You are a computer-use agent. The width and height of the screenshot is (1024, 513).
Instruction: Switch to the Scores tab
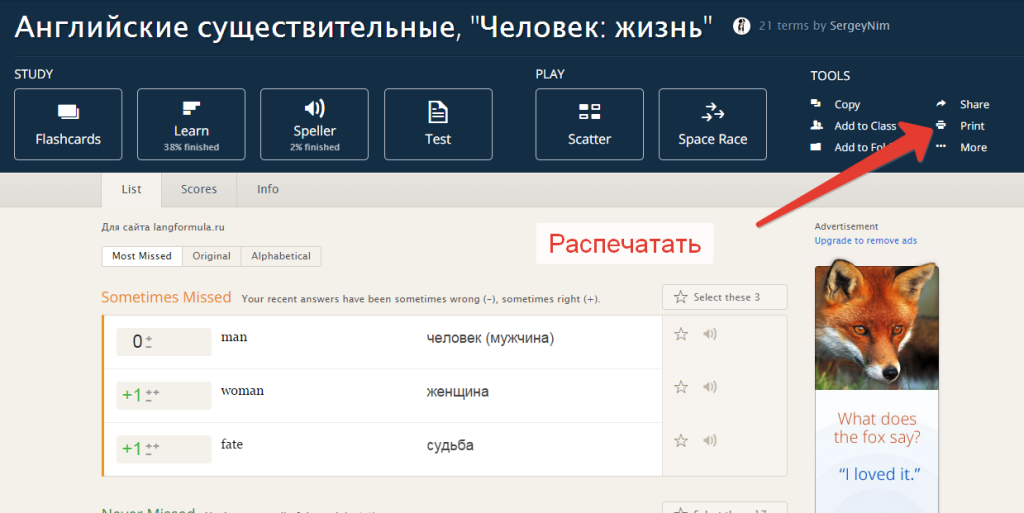[199, 189]
